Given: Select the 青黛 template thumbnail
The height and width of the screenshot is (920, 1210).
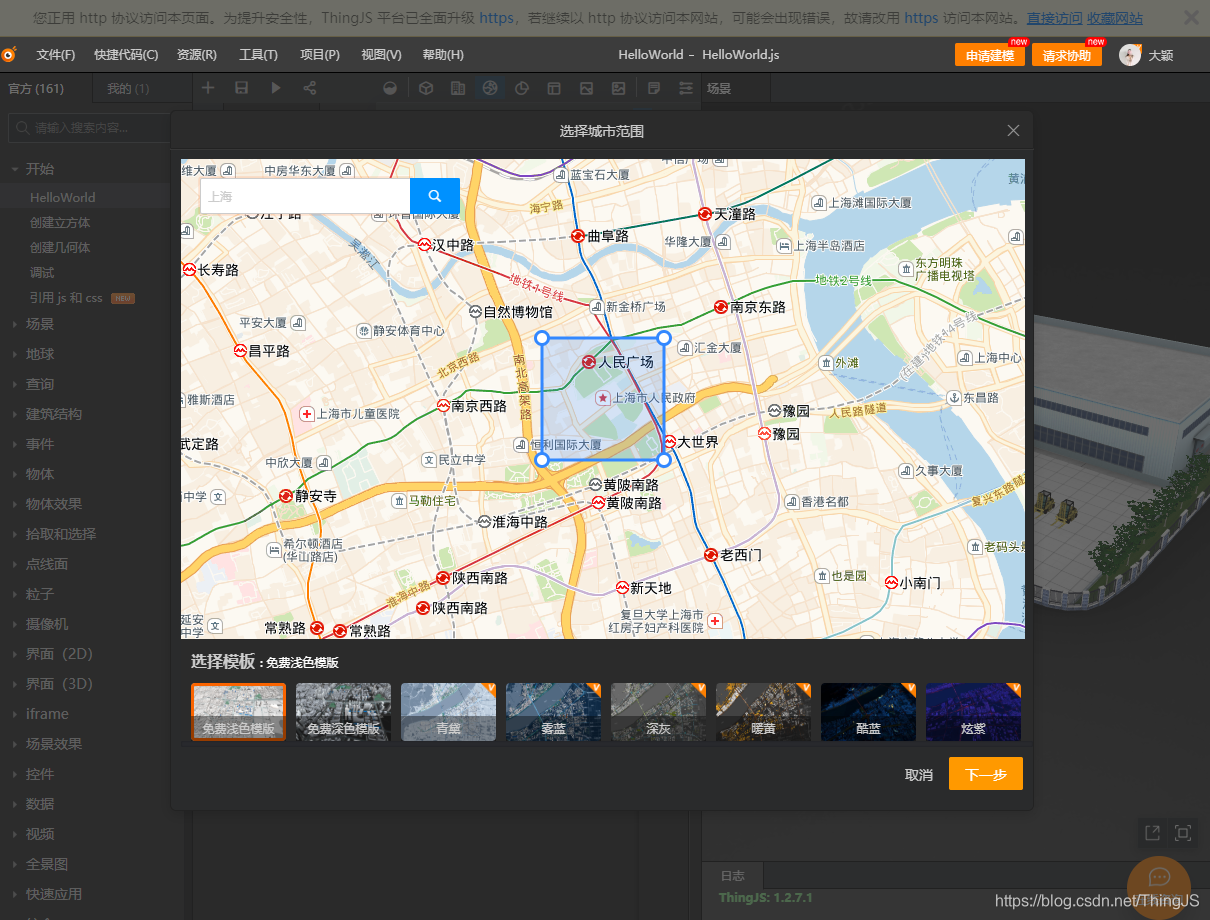Looking at the screenshot, I should (448, 712).
